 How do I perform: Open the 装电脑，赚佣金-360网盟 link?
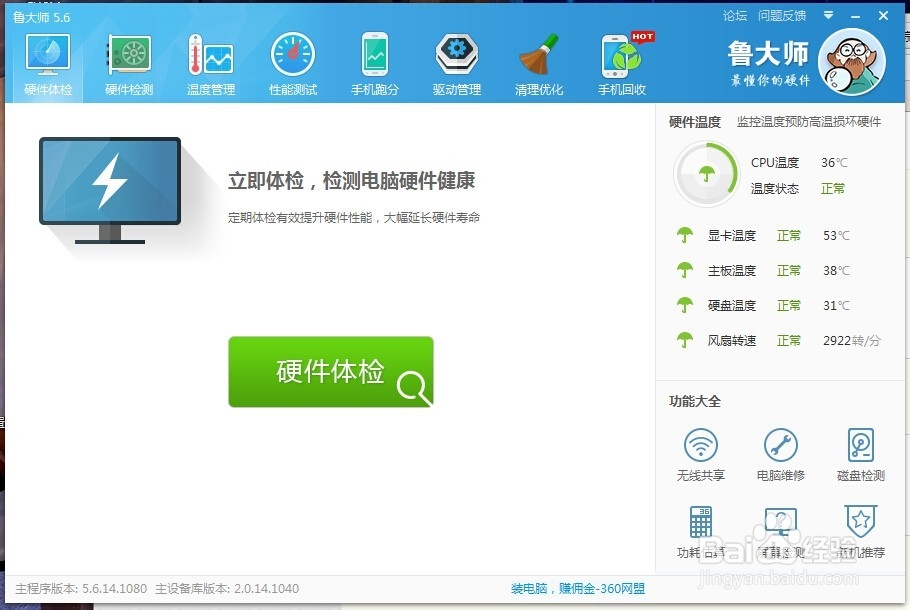coord(577,589)
